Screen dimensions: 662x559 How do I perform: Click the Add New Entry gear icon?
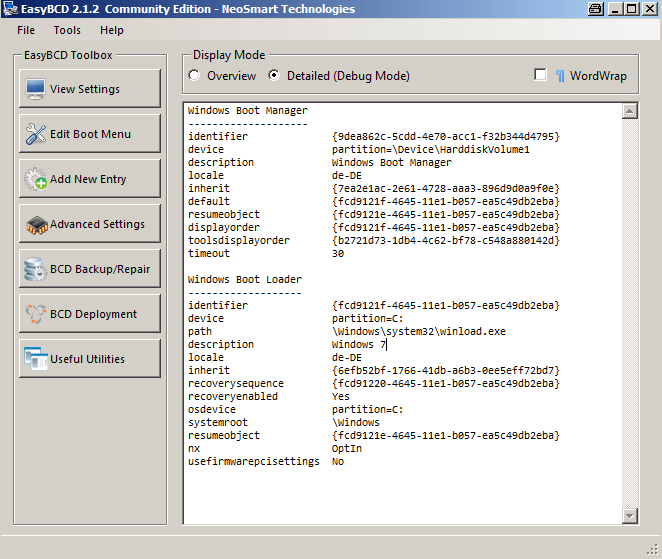click(35, 179)
